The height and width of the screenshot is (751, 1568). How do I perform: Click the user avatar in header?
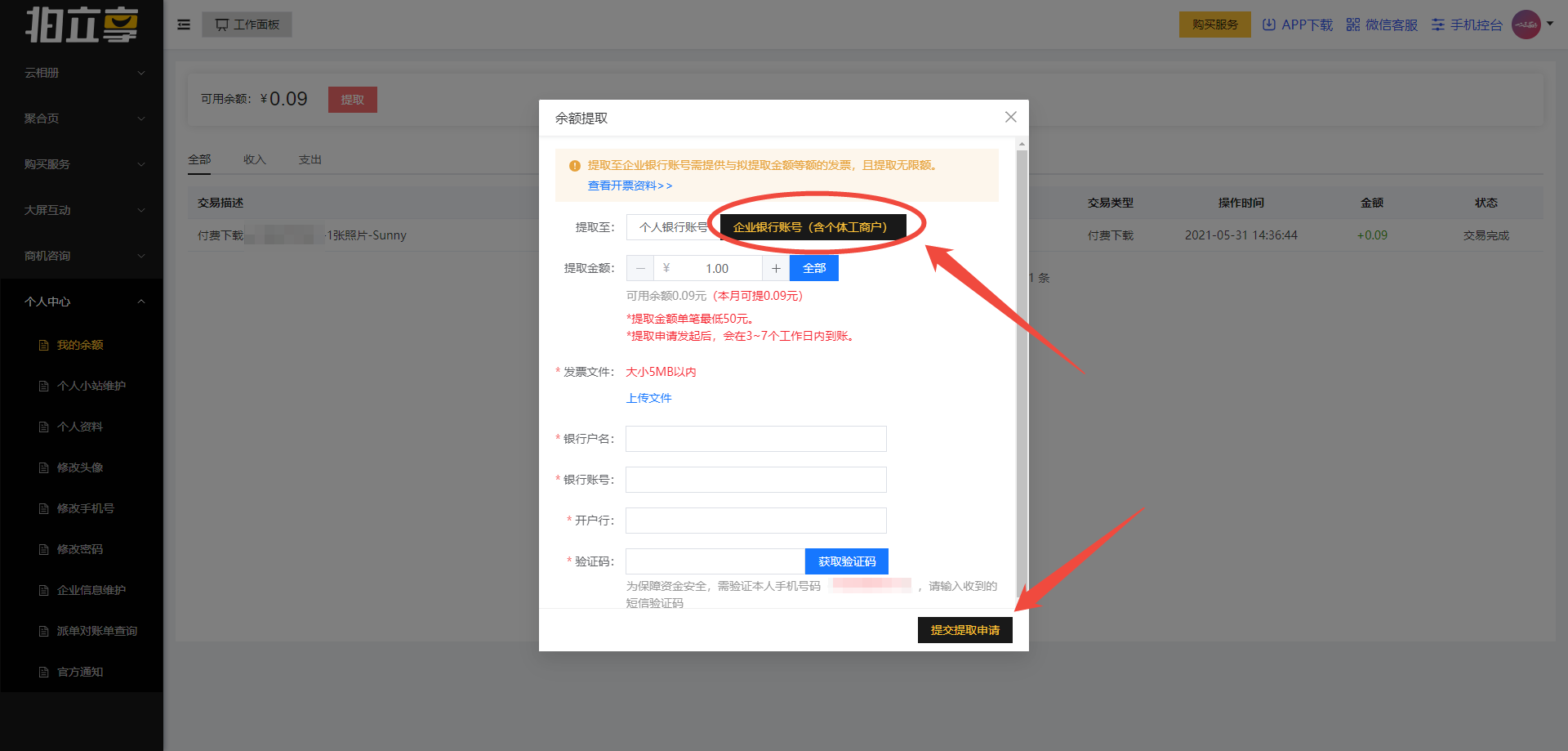1526,25
